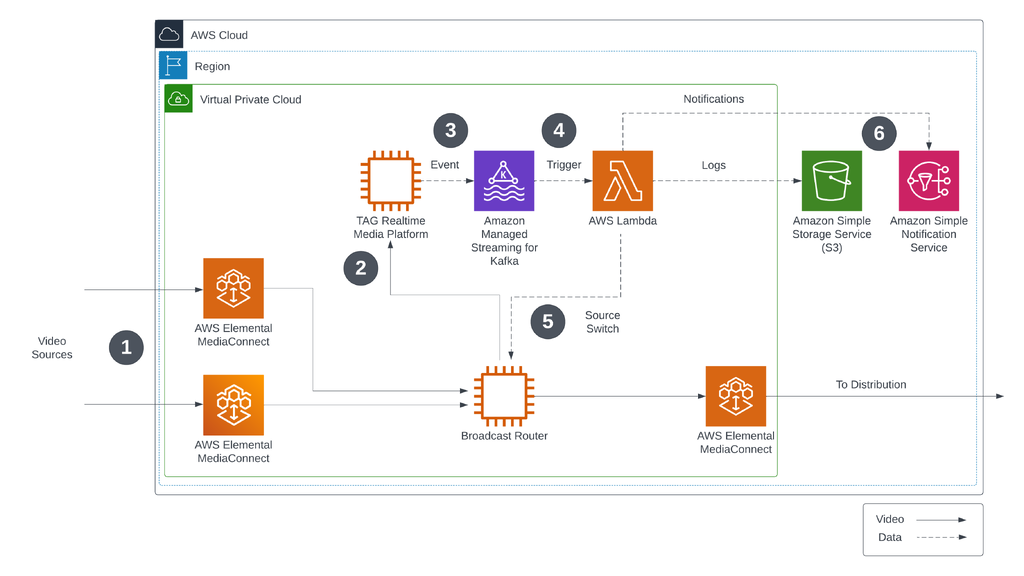Click the Amazon Simple Notification Service icon
Screen dimensions: 1024x576
click(928, 181)
